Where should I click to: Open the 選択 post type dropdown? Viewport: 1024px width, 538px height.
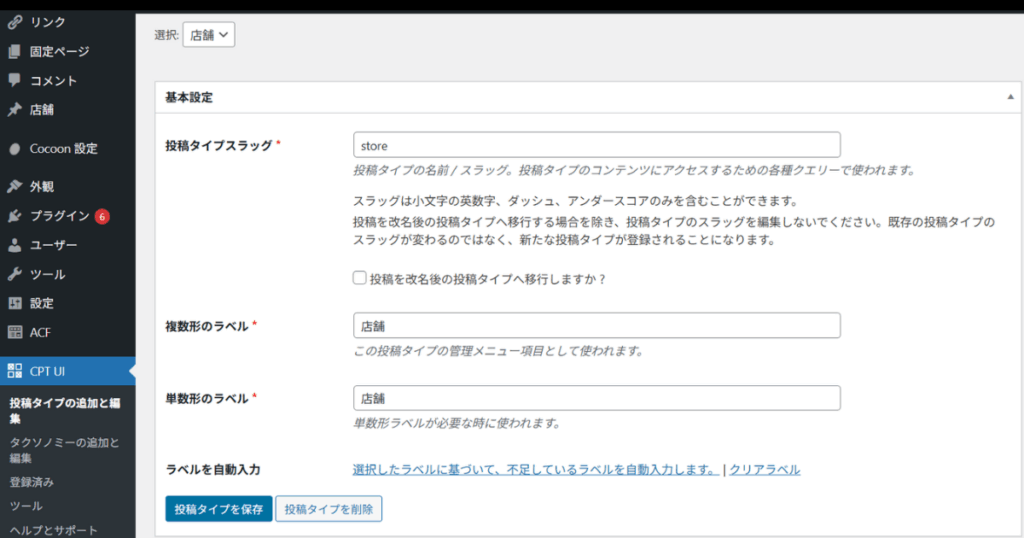tap(209, 35)
